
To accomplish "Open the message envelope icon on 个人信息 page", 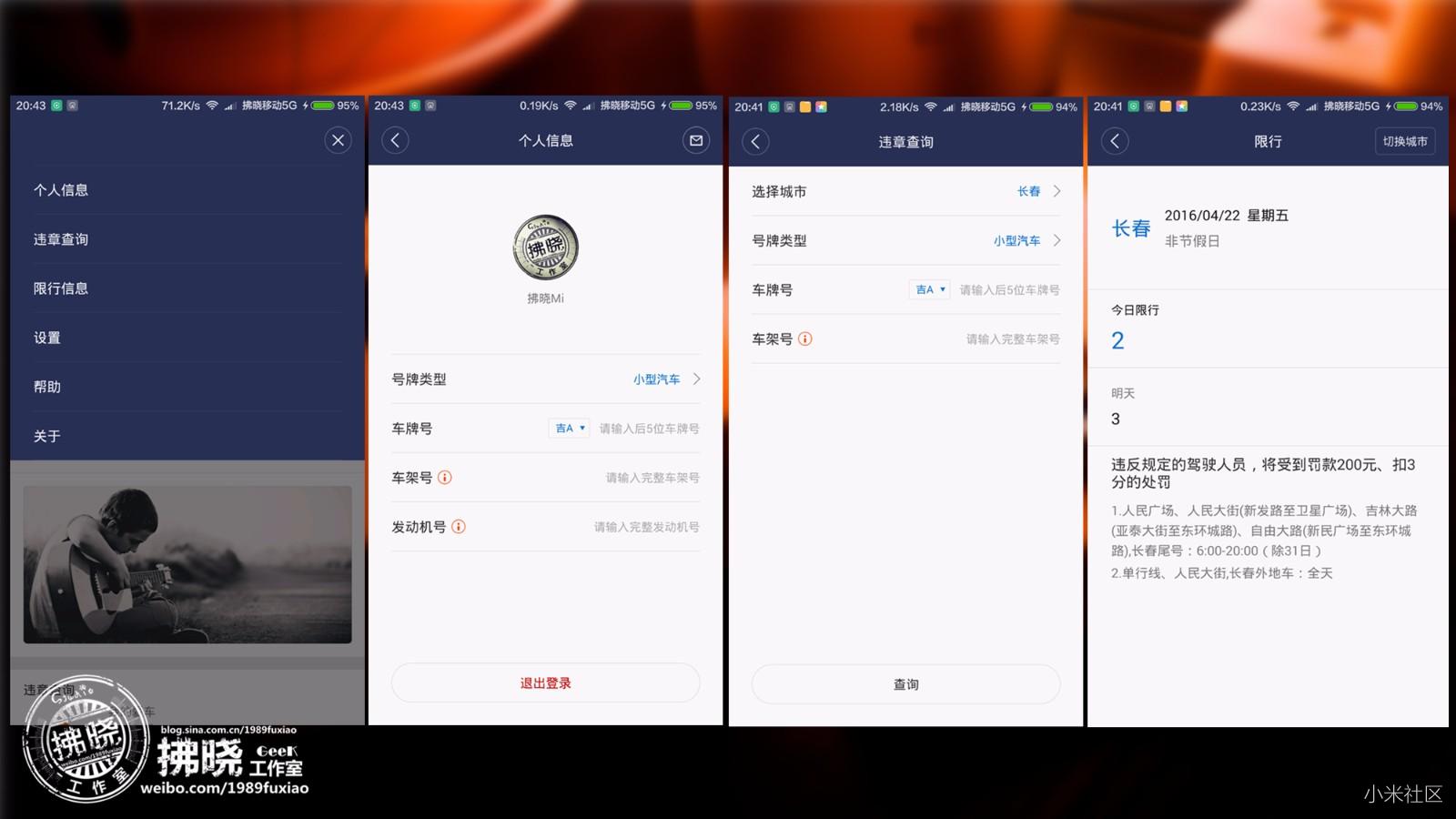I will click(x=695, y=141).
